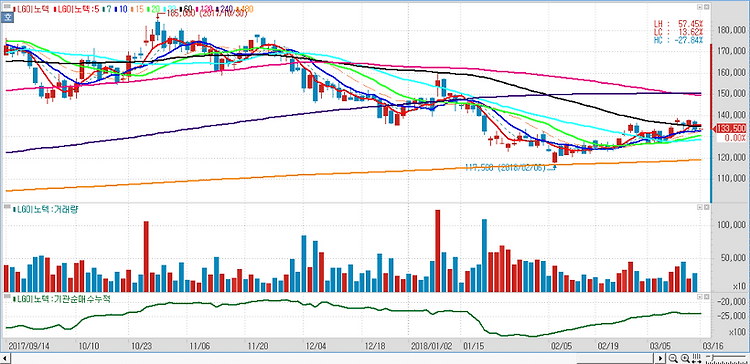
Task: Click the 150,000 price axis label
Action: (731, 94)
